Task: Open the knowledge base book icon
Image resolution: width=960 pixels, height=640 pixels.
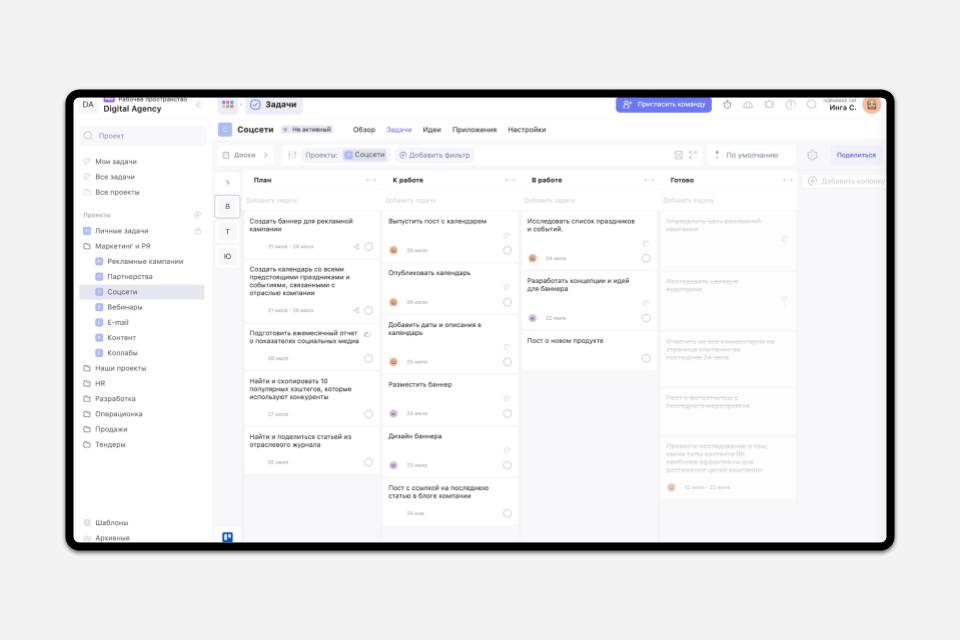Action: pyautogui.click(x=748, y=105)
